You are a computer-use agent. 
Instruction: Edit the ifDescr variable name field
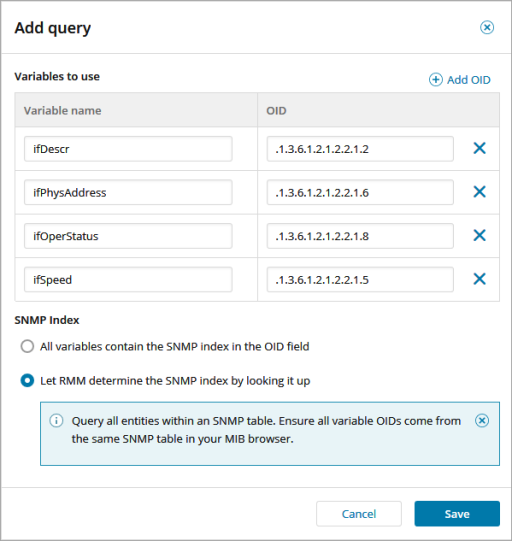[128, 149]
